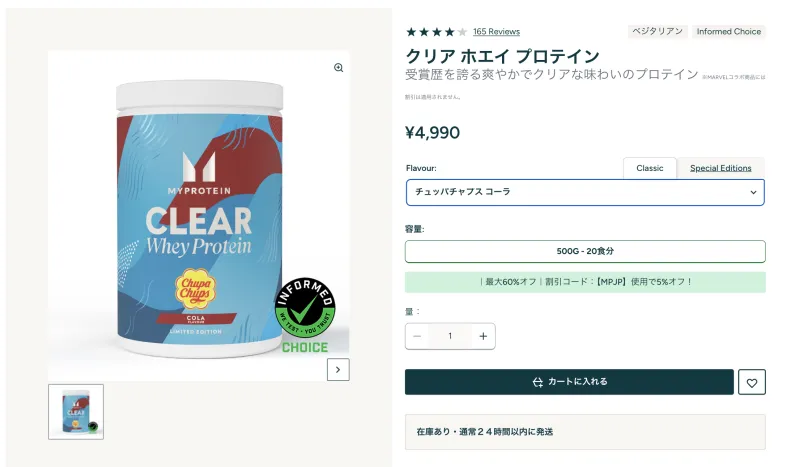Click the zoom magnifier icon on product image
The width and height of the screenshot is (800, 467).
tap(338, 68)
